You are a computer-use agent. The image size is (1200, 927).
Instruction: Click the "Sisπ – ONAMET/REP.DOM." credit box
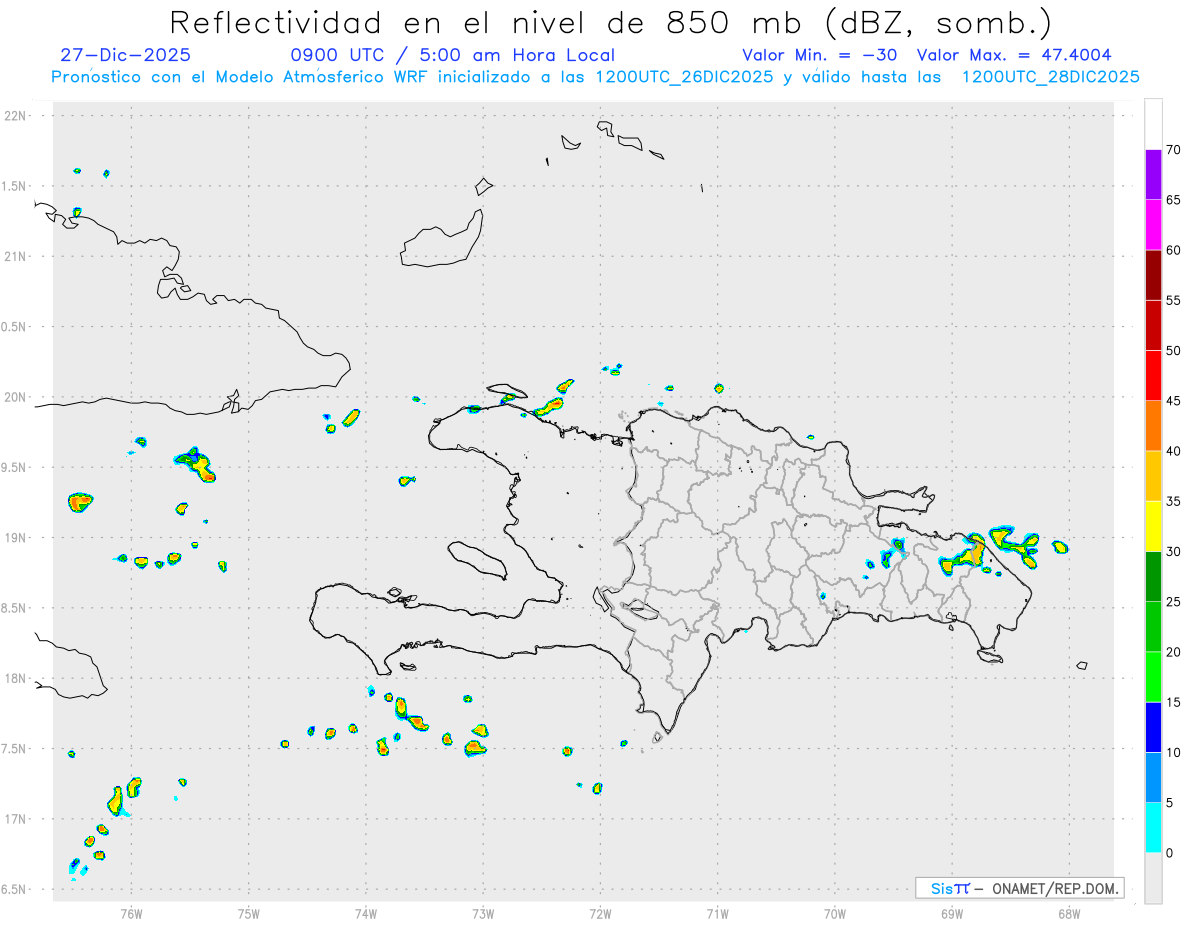[x=1019, y=888]
